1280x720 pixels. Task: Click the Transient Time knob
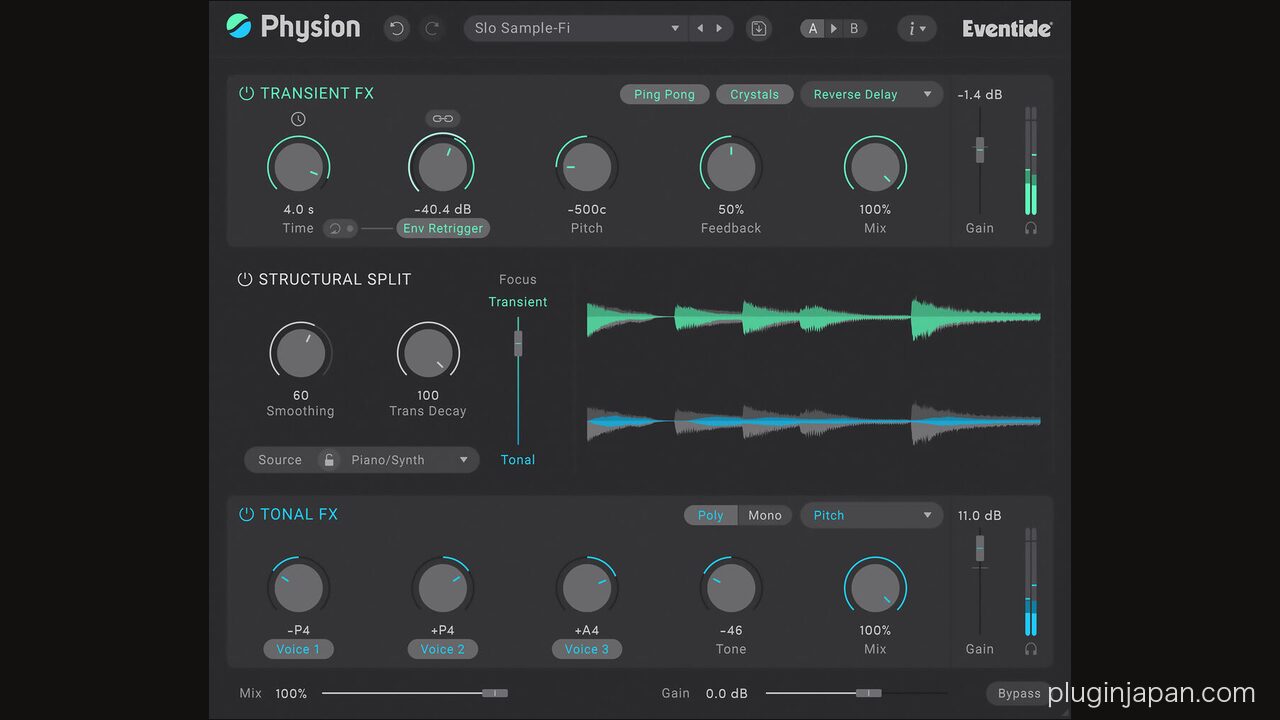point(298,166)
